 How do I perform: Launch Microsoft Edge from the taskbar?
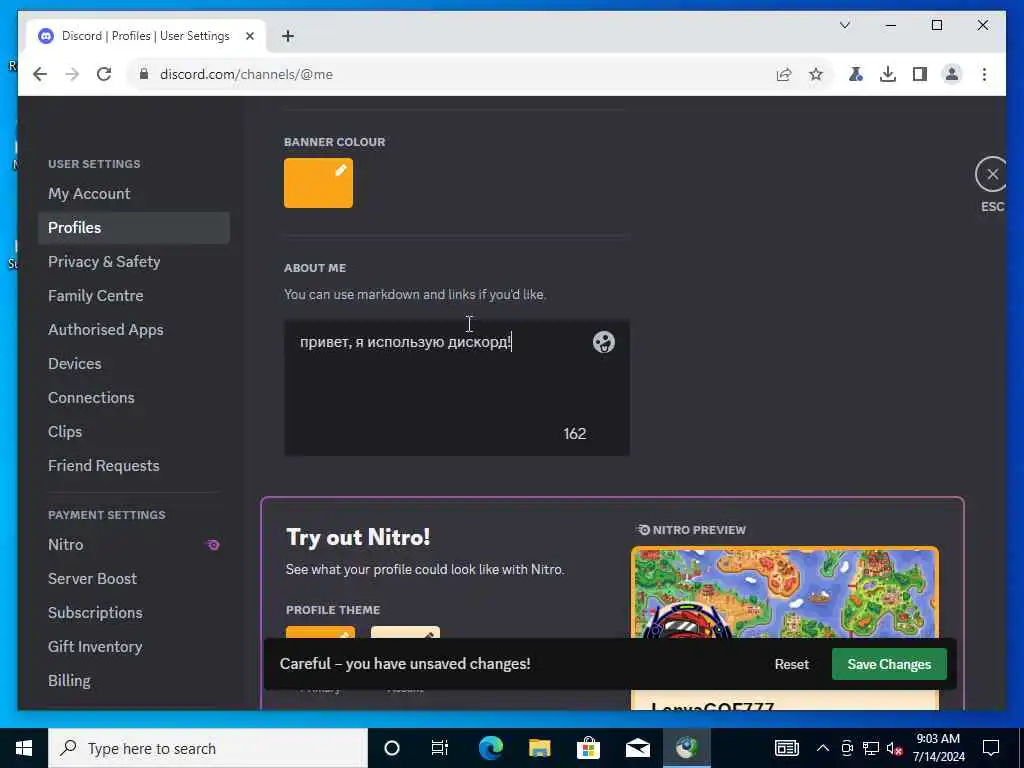490,748
